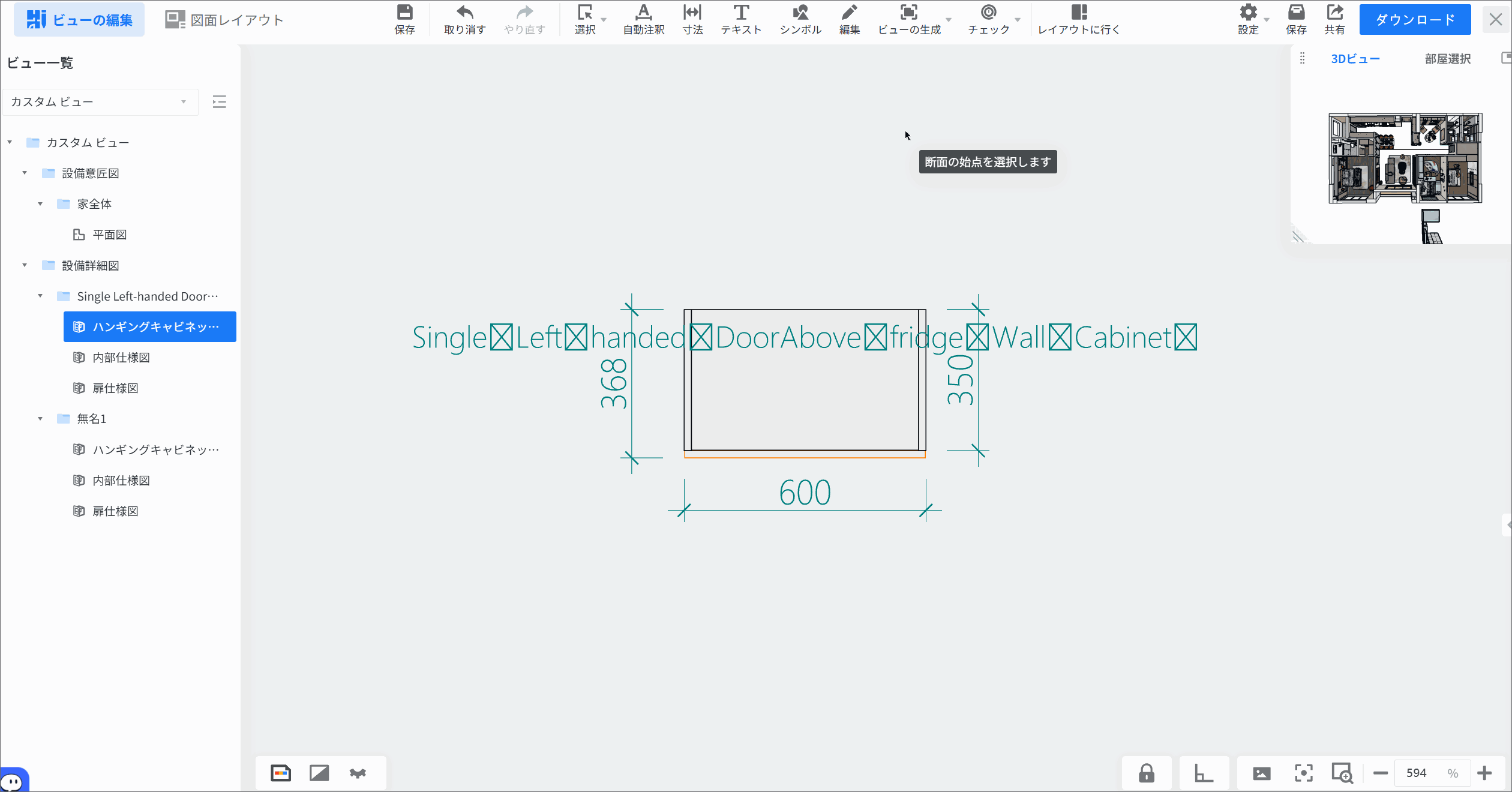Collapse the 設備意匠図 folder

point(25,173)
